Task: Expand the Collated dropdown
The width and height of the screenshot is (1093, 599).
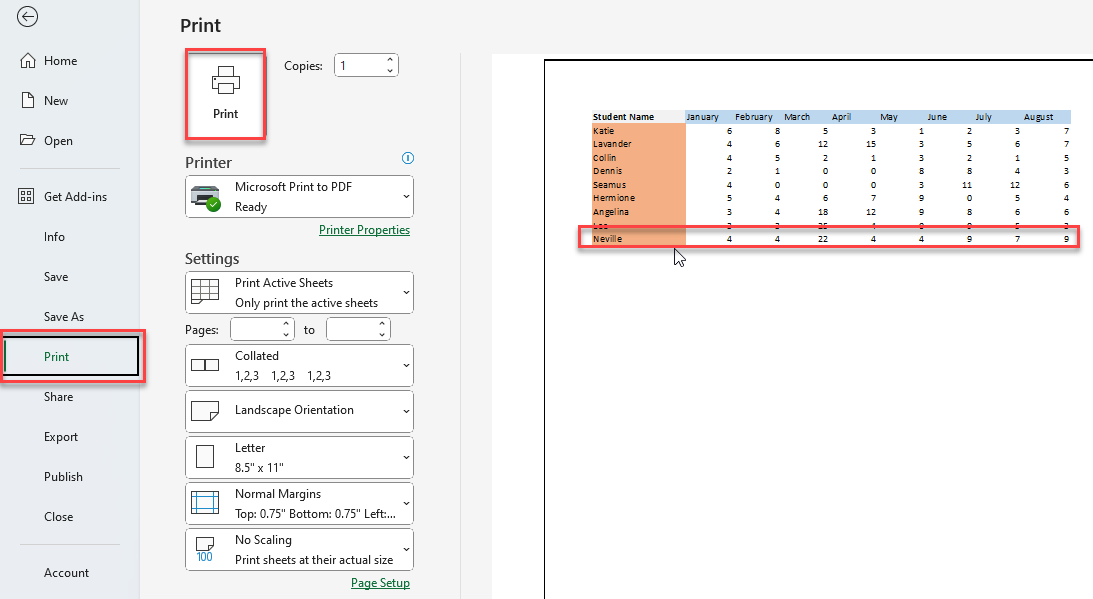Action: tap(299, 365)
